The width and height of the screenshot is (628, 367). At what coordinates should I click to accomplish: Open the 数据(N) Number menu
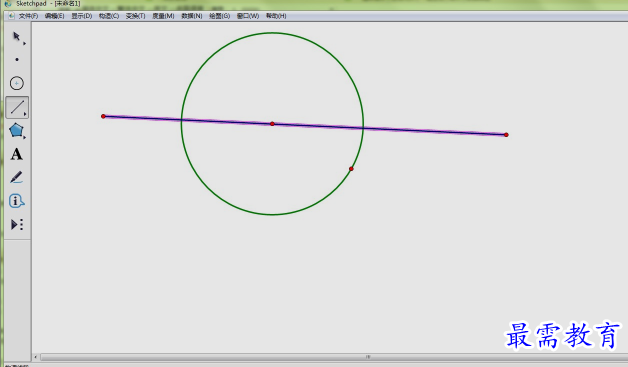click(192, 16)
